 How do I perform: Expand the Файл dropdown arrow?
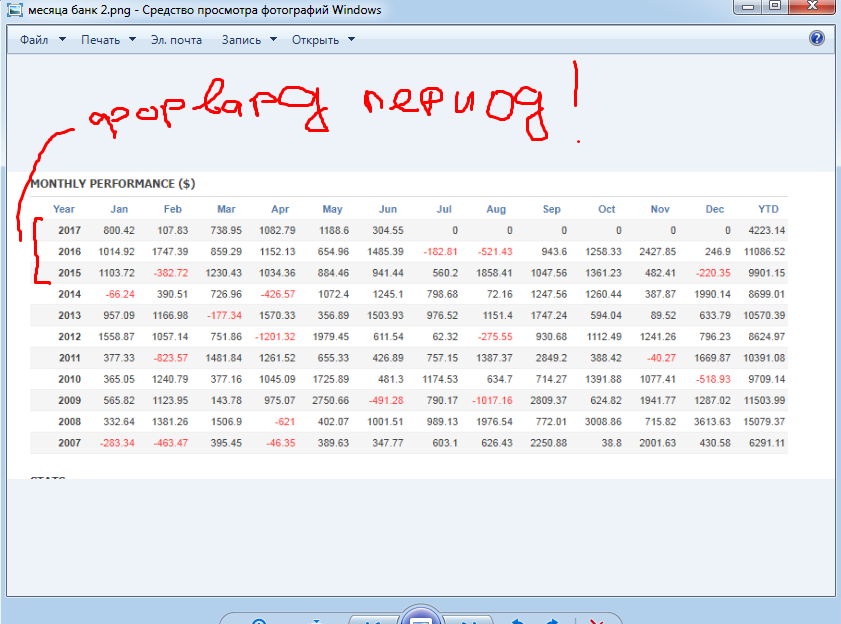(62, 39)
